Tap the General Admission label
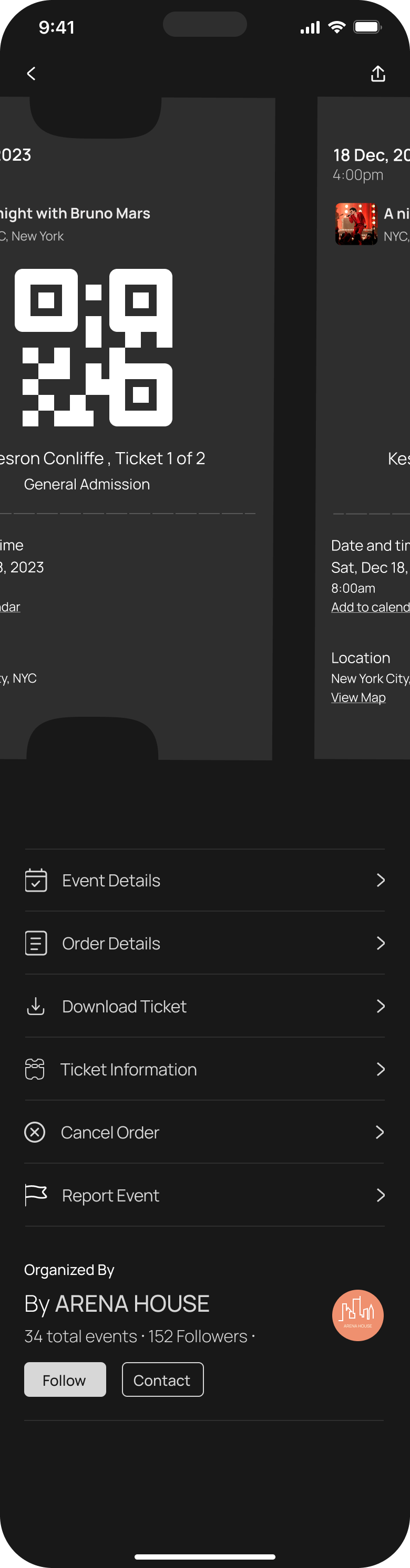The width and height of the screenshot is (410, 1568). pos(87,485)
